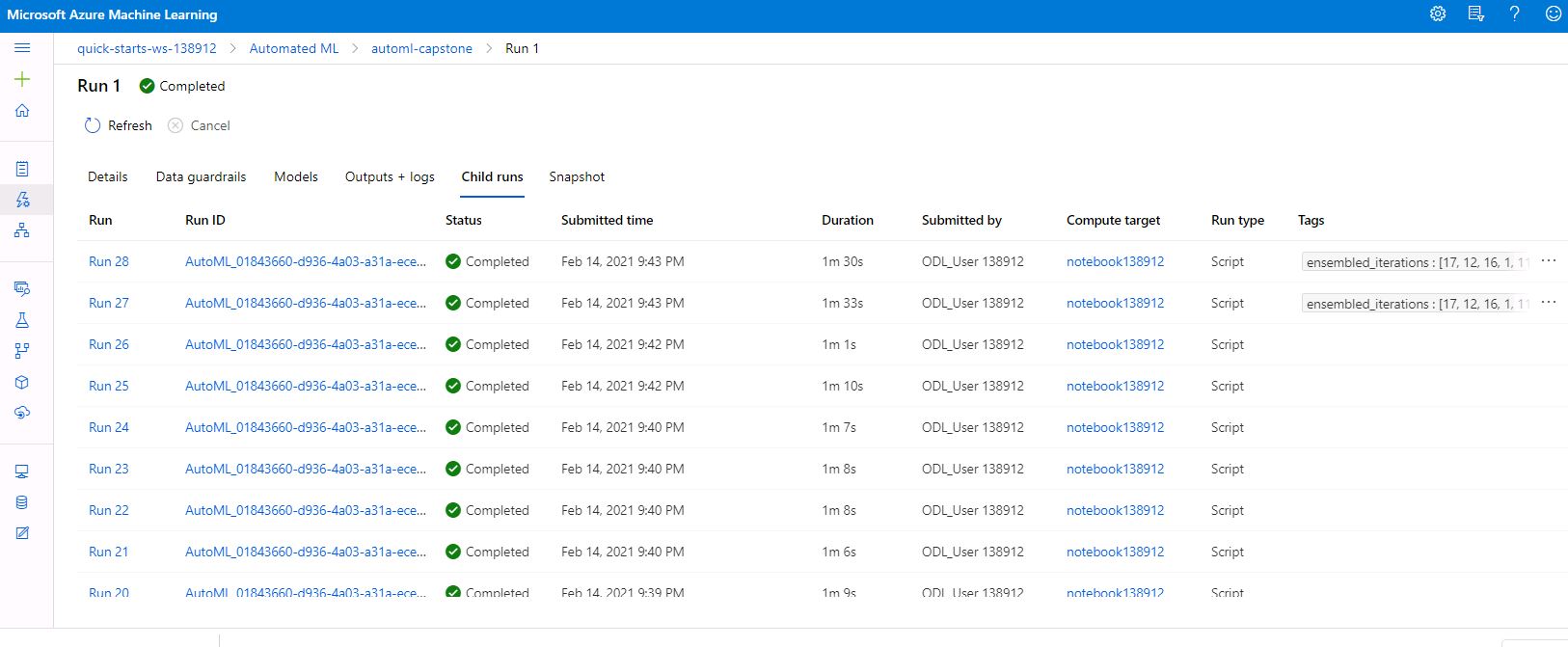Open the Outputs + logs tab
Screen dimensions: 1568x647
[390, 176]
